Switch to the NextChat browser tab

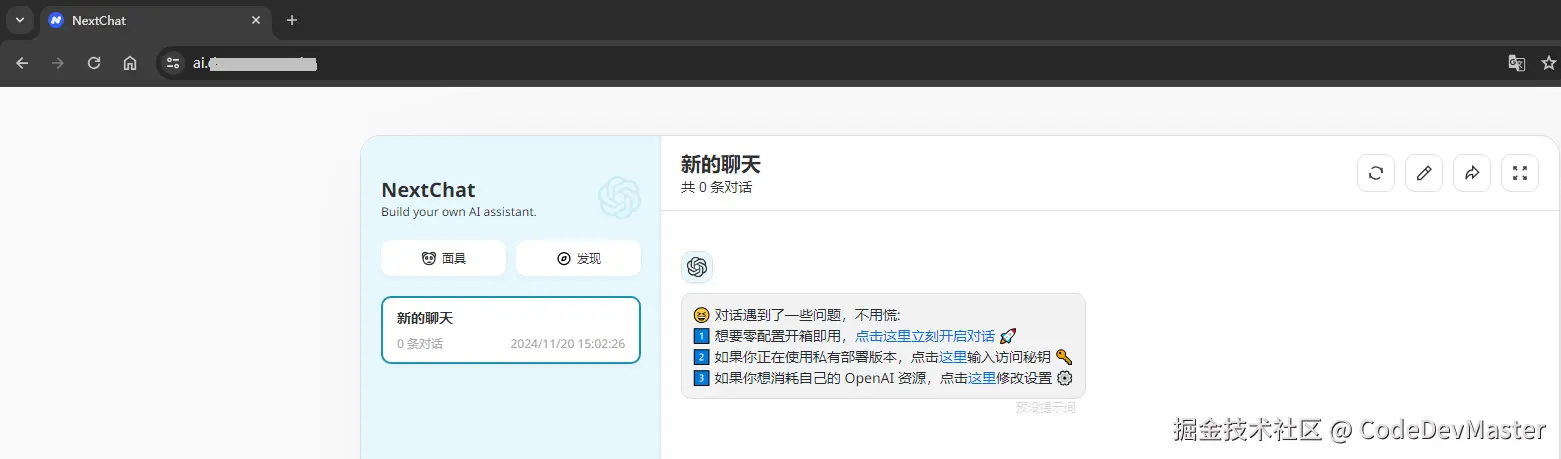pyautogui.click(x=155, y=20)
